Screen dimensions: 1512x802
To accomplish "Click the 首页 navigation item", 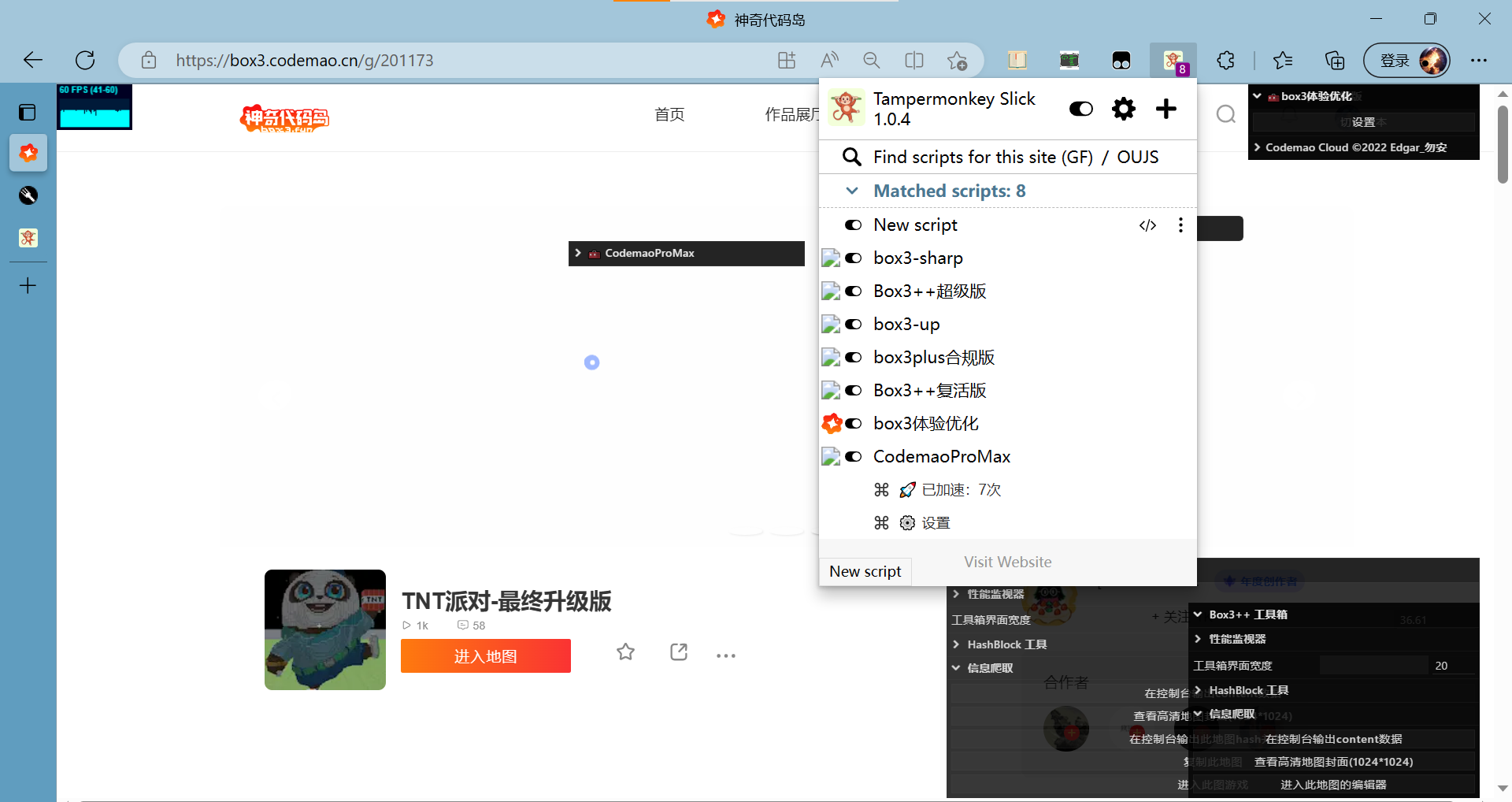I will click(669, 115).
